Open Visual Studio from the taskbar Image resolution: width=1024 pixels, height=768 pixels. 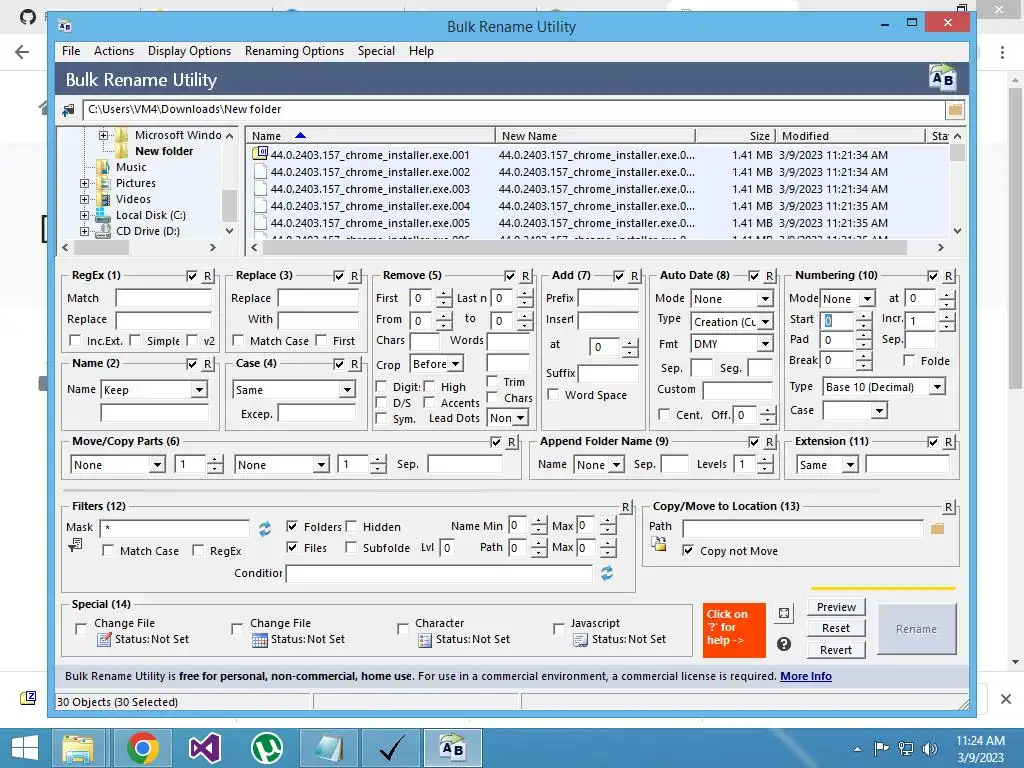click(x=204, y=748)
